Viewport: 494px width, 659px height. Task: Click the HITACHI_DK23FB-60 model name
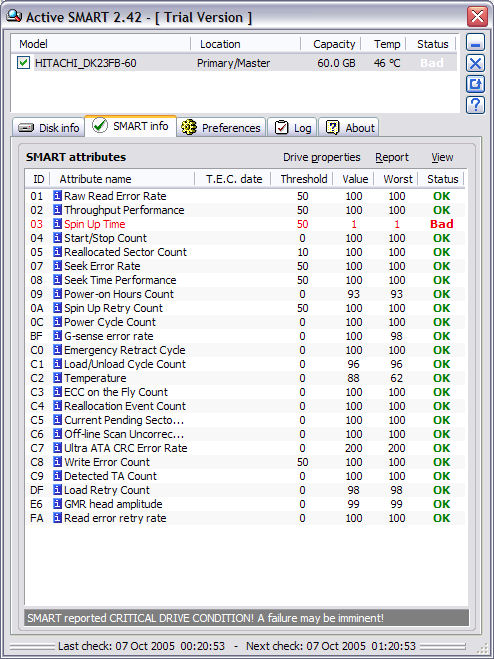(86, 63)
